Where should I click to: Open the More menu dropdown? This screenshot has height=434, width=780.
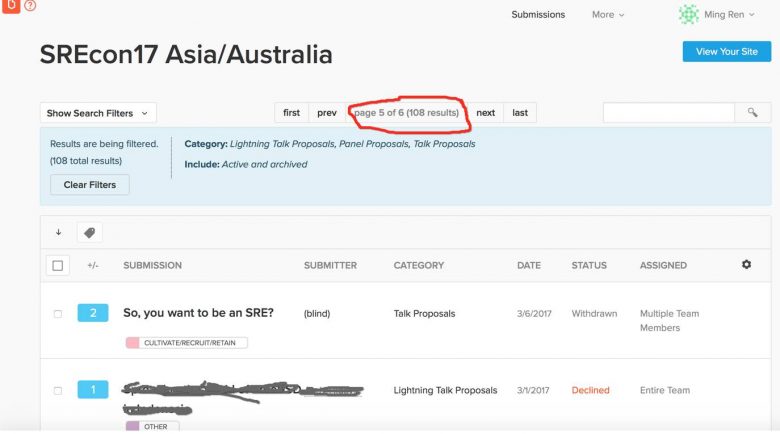[607, 14]
